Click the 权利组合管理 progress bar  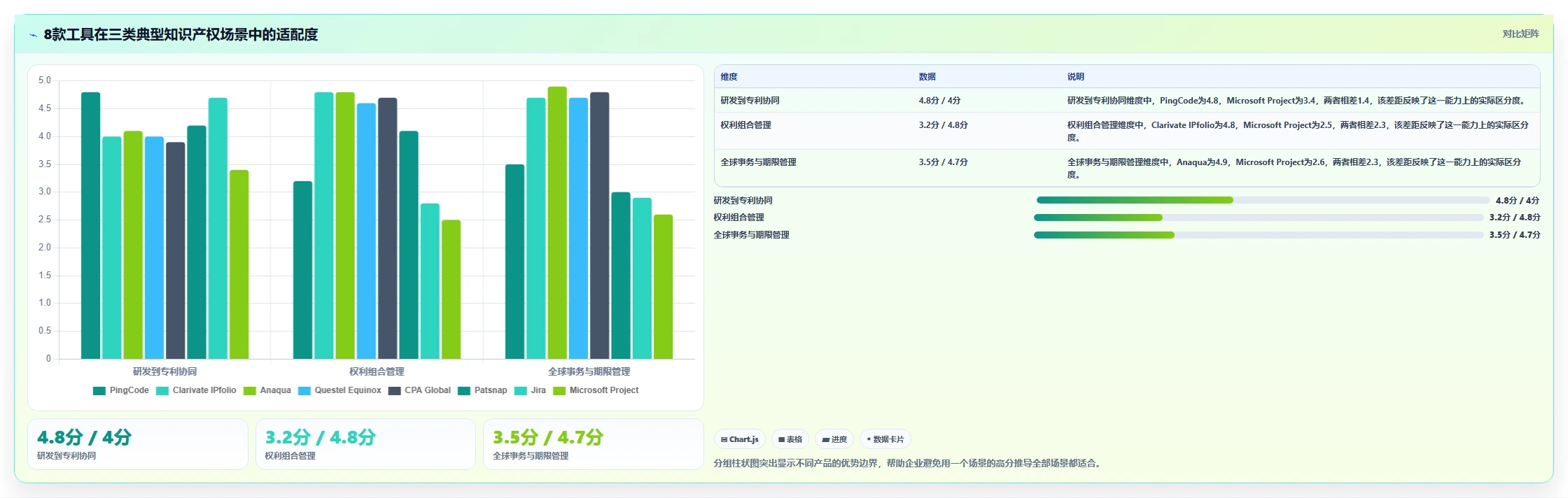(1259, 218)
